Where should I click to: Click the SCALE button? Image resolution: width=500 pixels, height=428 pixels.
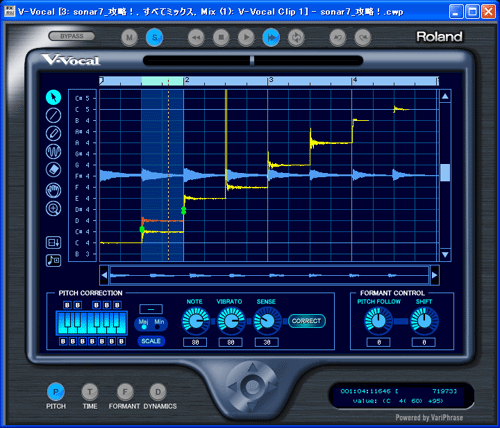pyautogui.click(x=151, y=341)
